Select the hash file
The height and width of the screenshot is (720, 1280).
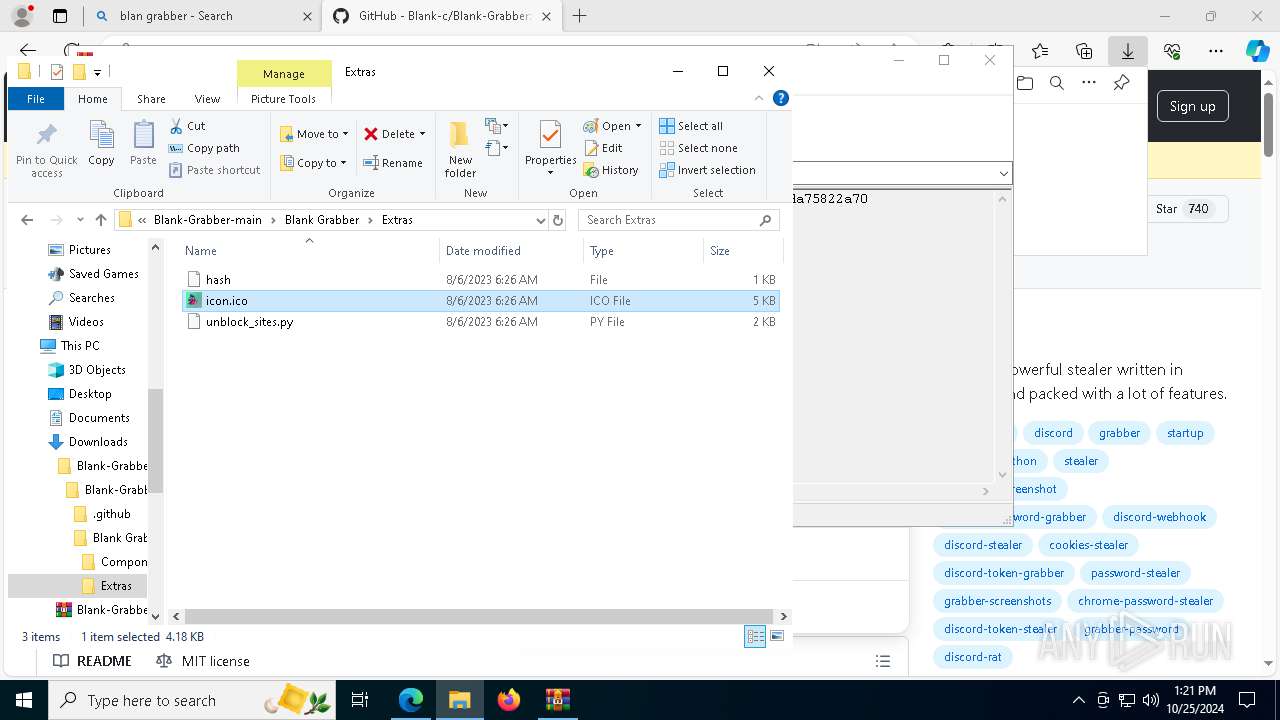(480, 280)
